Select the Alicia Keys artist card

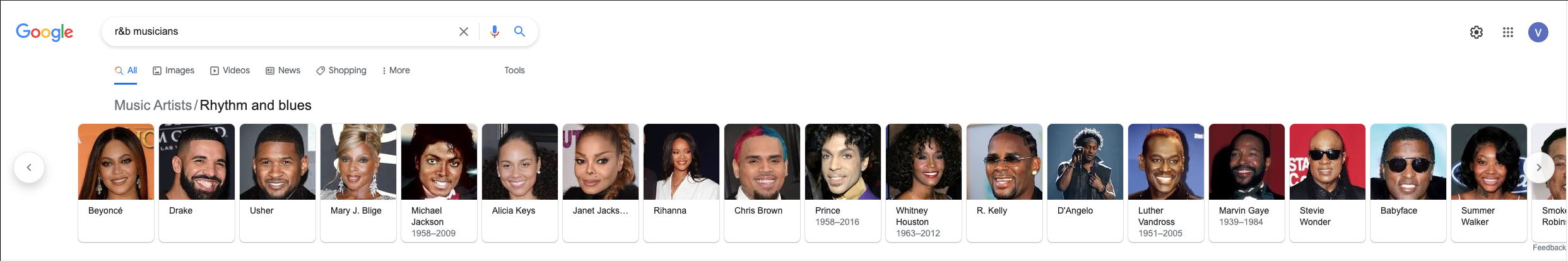[x=520, y=182]
